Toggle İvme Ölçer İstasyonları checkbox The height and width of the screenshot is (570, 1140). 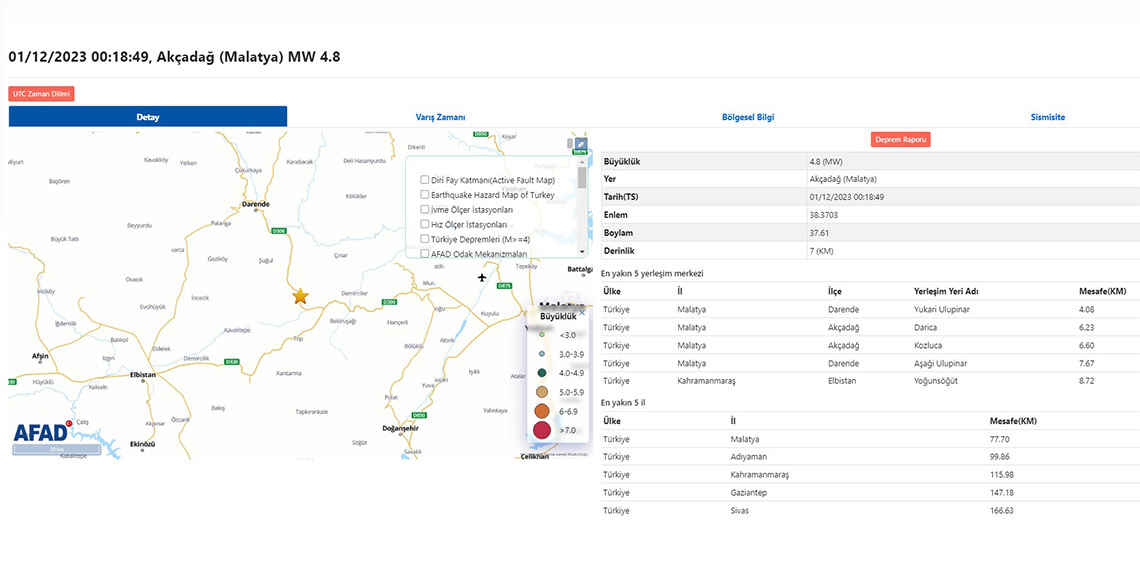(x=425, y=210)
